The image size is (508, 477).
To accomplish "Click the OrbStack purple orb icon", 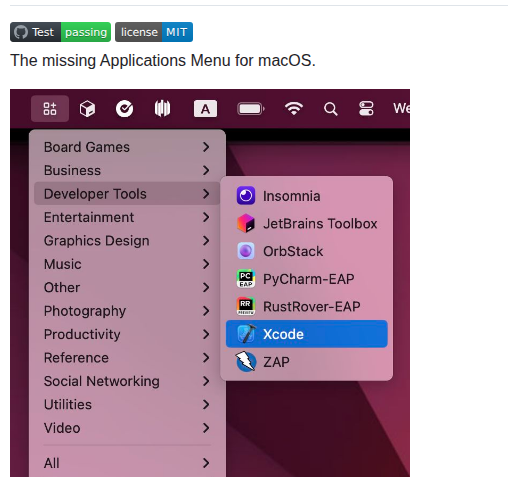I will click(246, 251).
